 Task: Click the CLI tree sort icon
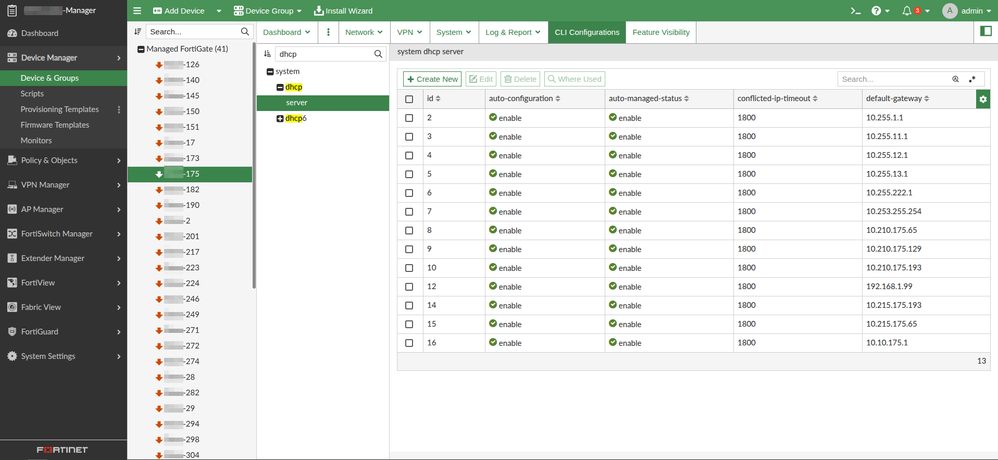[267, 54]
